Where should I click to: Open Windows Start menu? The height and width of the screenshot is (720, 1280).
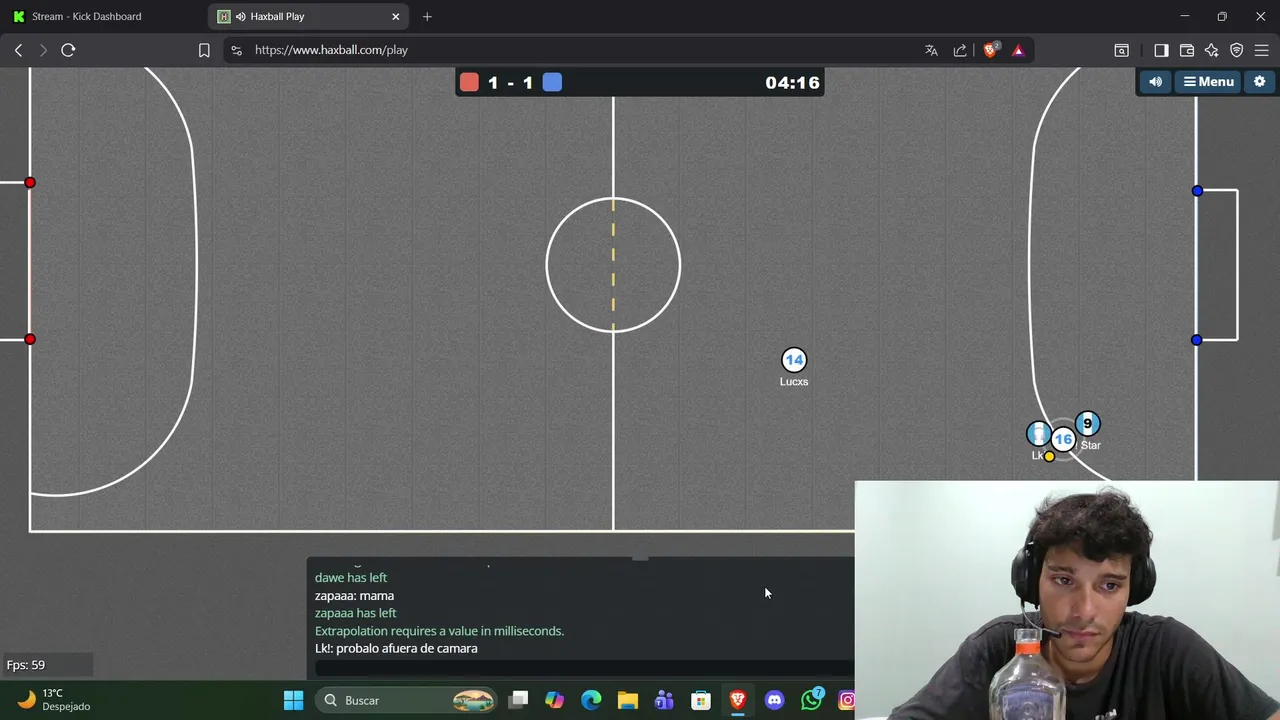point(293,700)
